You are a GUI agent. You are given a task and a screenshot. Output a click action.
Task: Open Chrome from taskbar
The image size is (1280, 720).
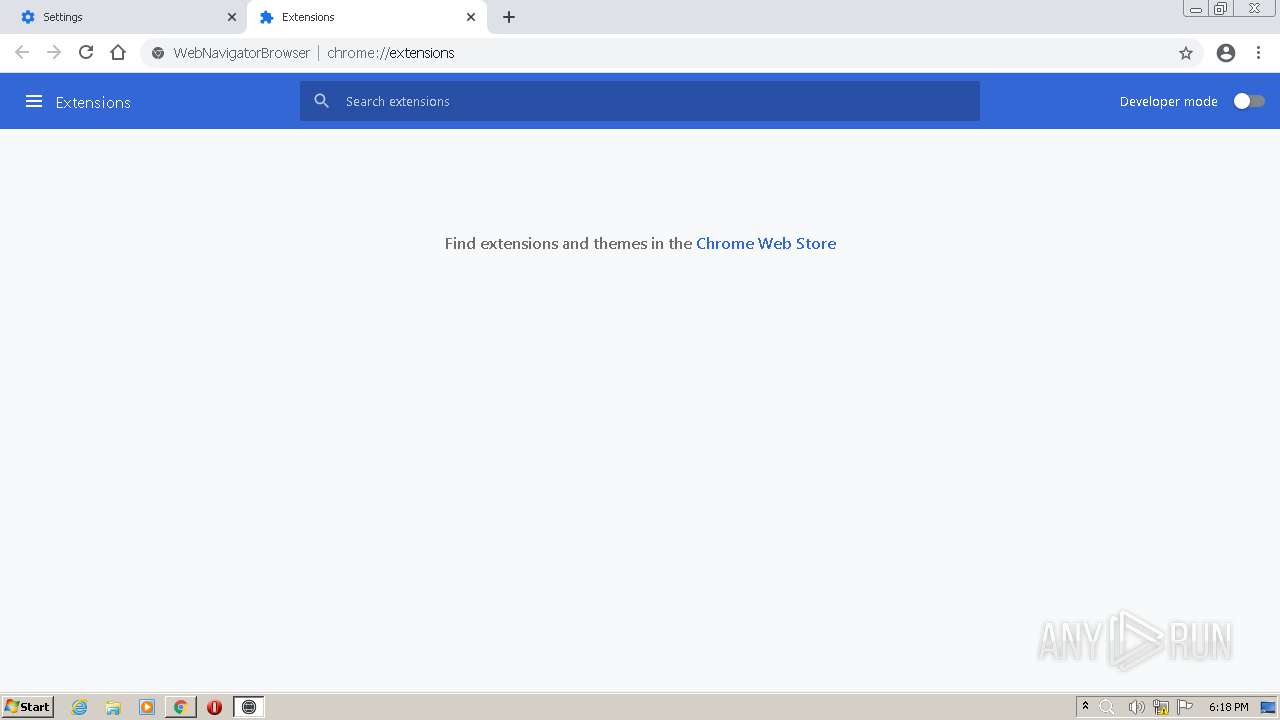tap(181, 707)
